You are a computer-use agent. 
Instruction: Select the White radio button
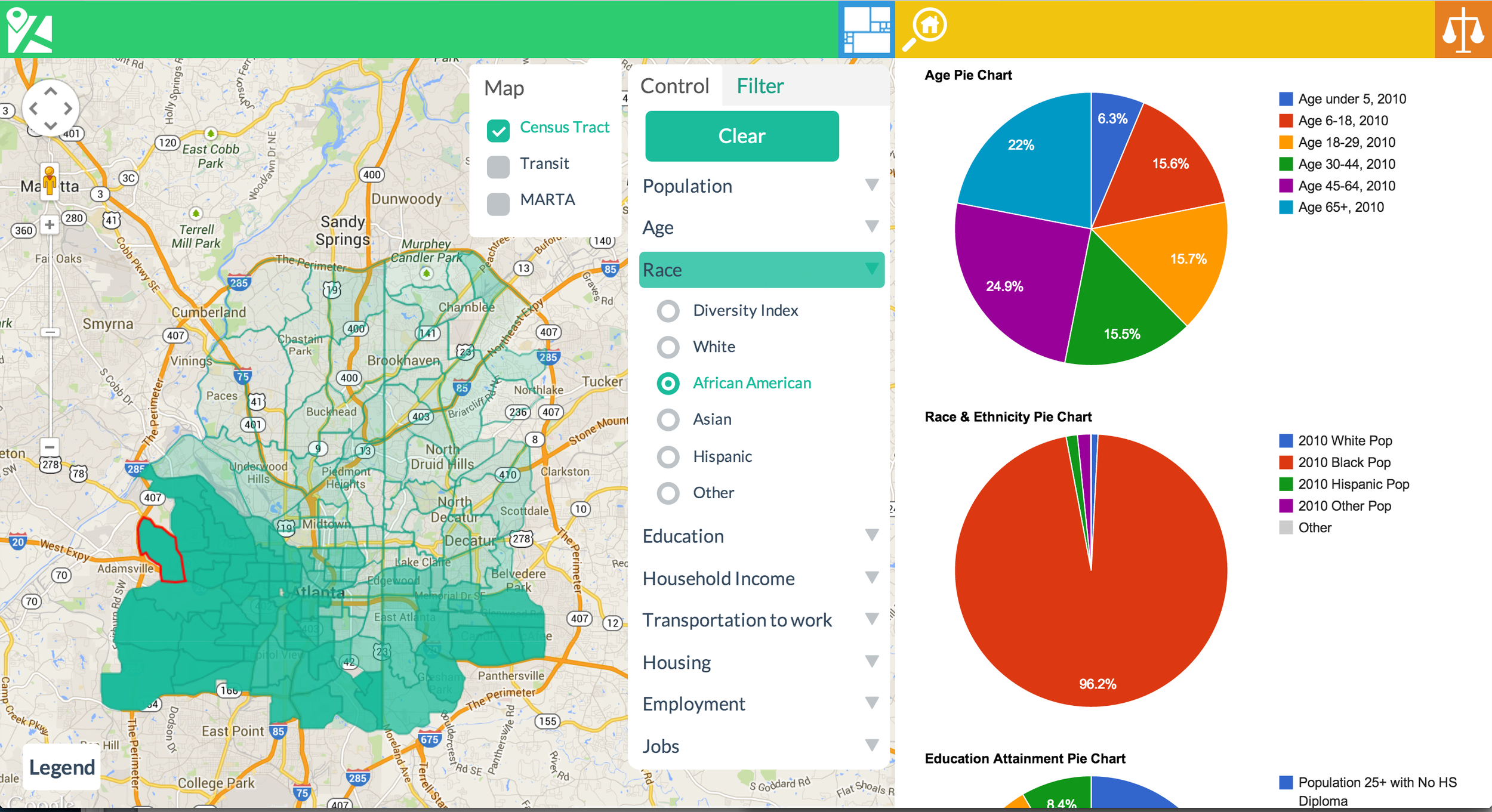[x=668, y=347]
